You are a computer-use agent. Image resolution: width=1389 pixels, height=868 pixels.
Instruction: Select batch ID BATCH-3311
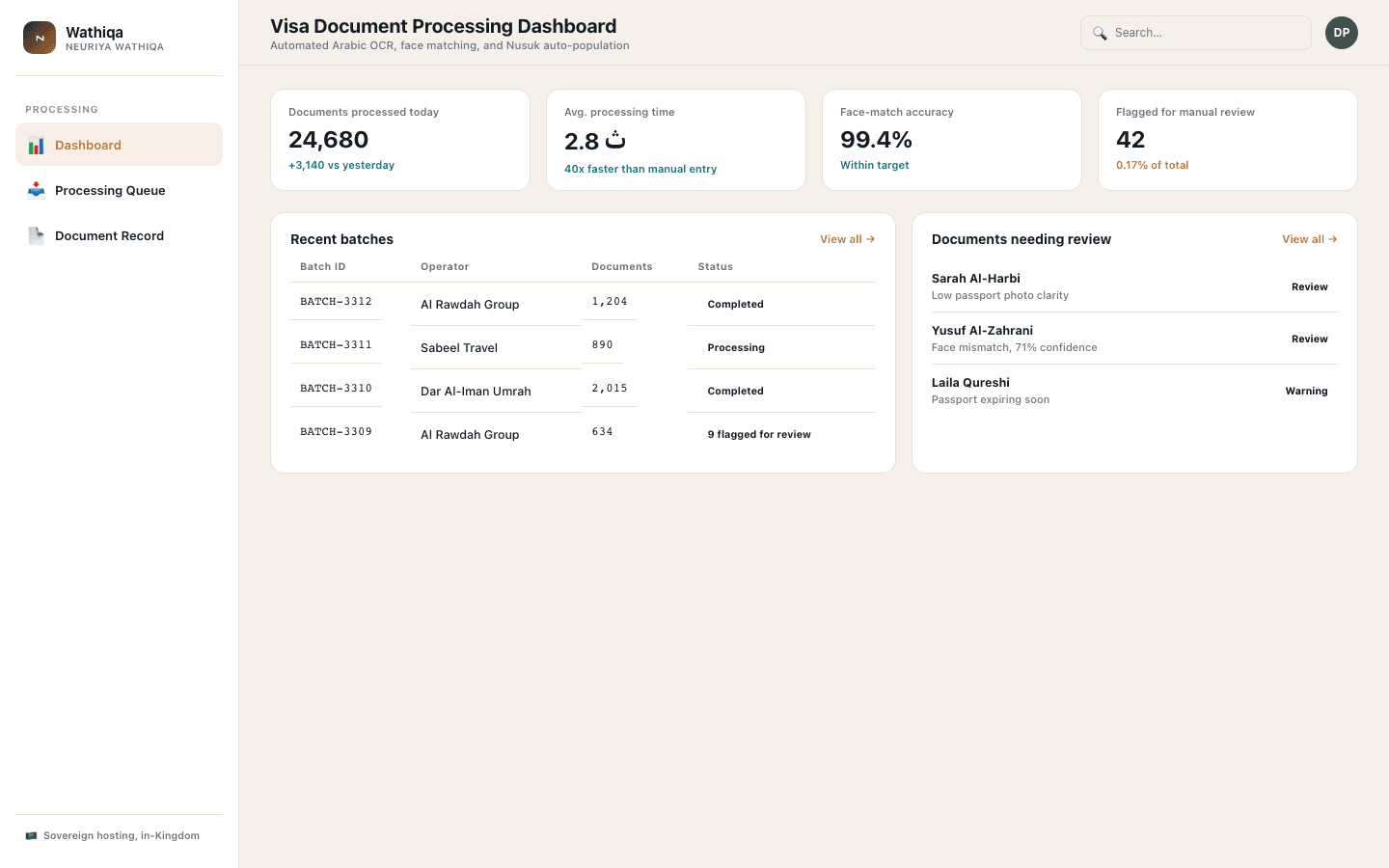click(336, 345)
